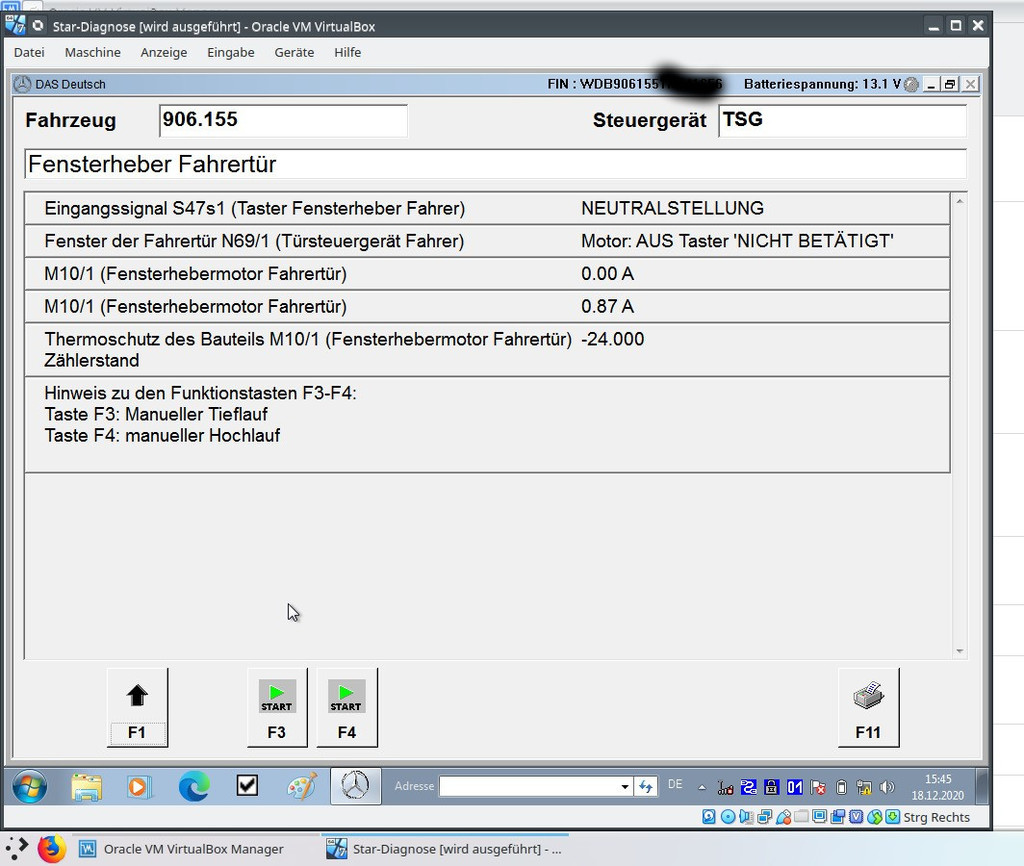This screenshot has width=1024, height=866.
Task: Show hidden tray icons arrow
Action: pyautogui.click(x=702, y=788)
